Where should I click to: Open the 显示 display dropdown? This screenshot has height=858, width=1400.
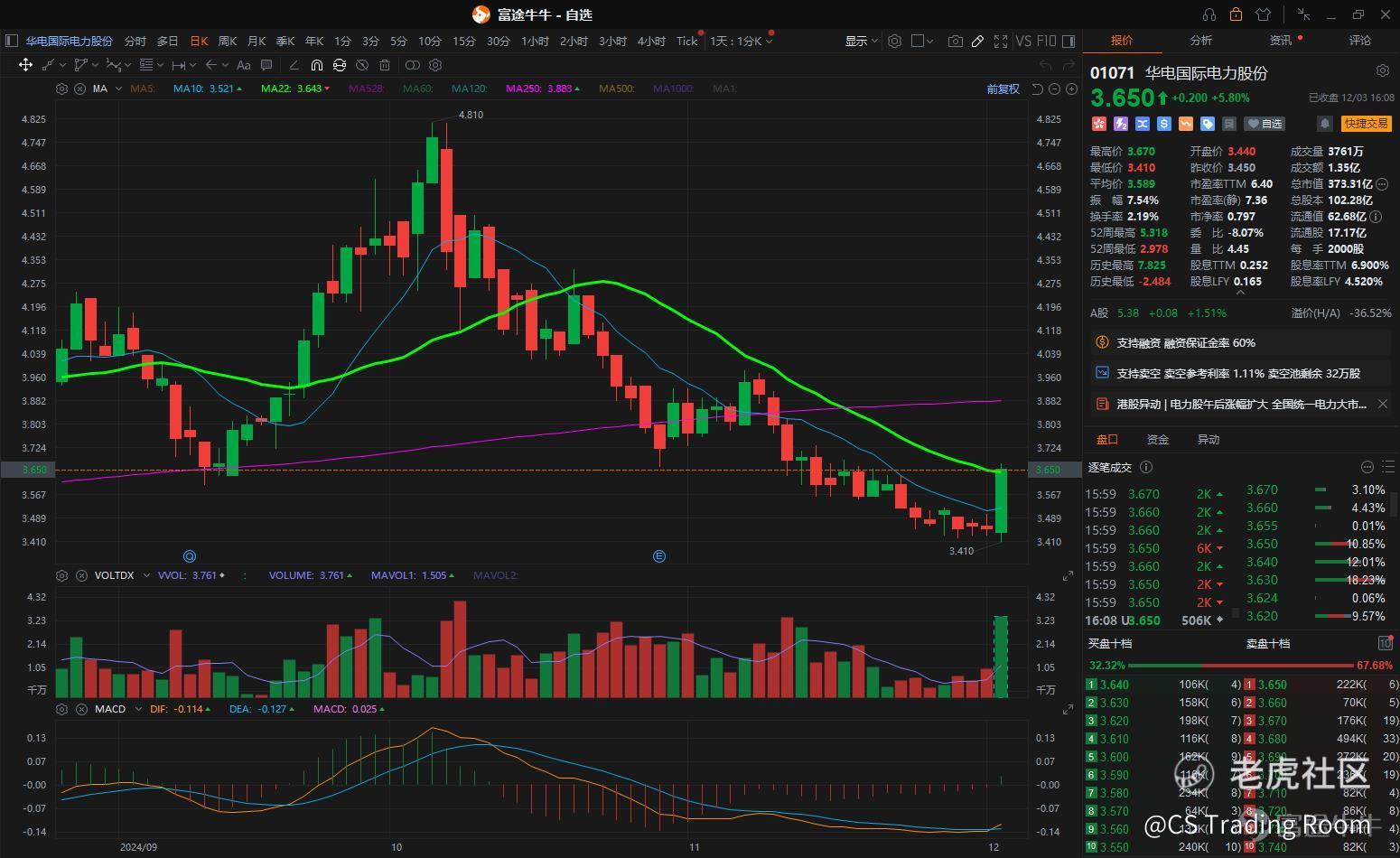click(861, 41)
